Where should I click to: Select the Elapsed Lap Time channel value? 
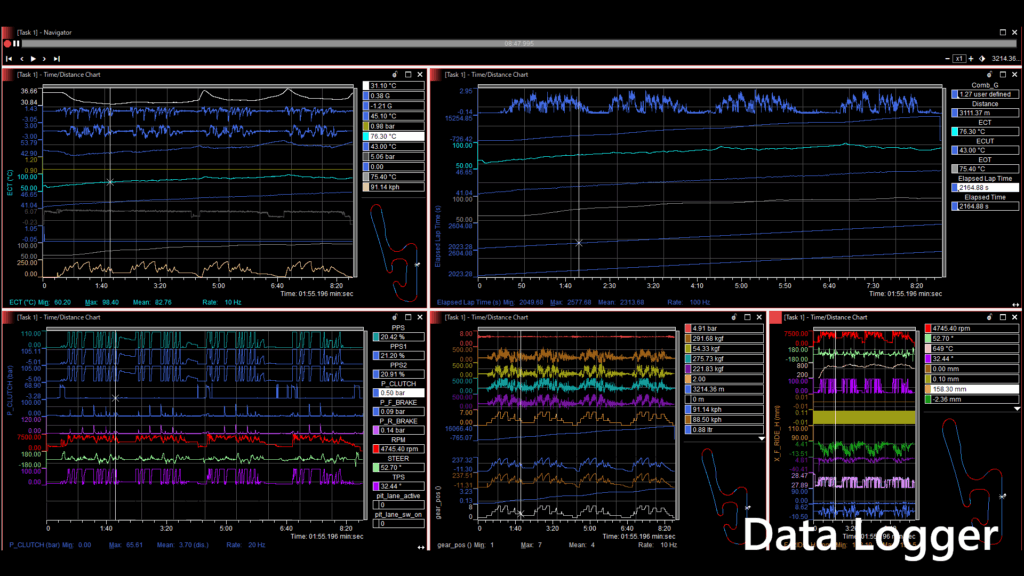click(984, 187)
